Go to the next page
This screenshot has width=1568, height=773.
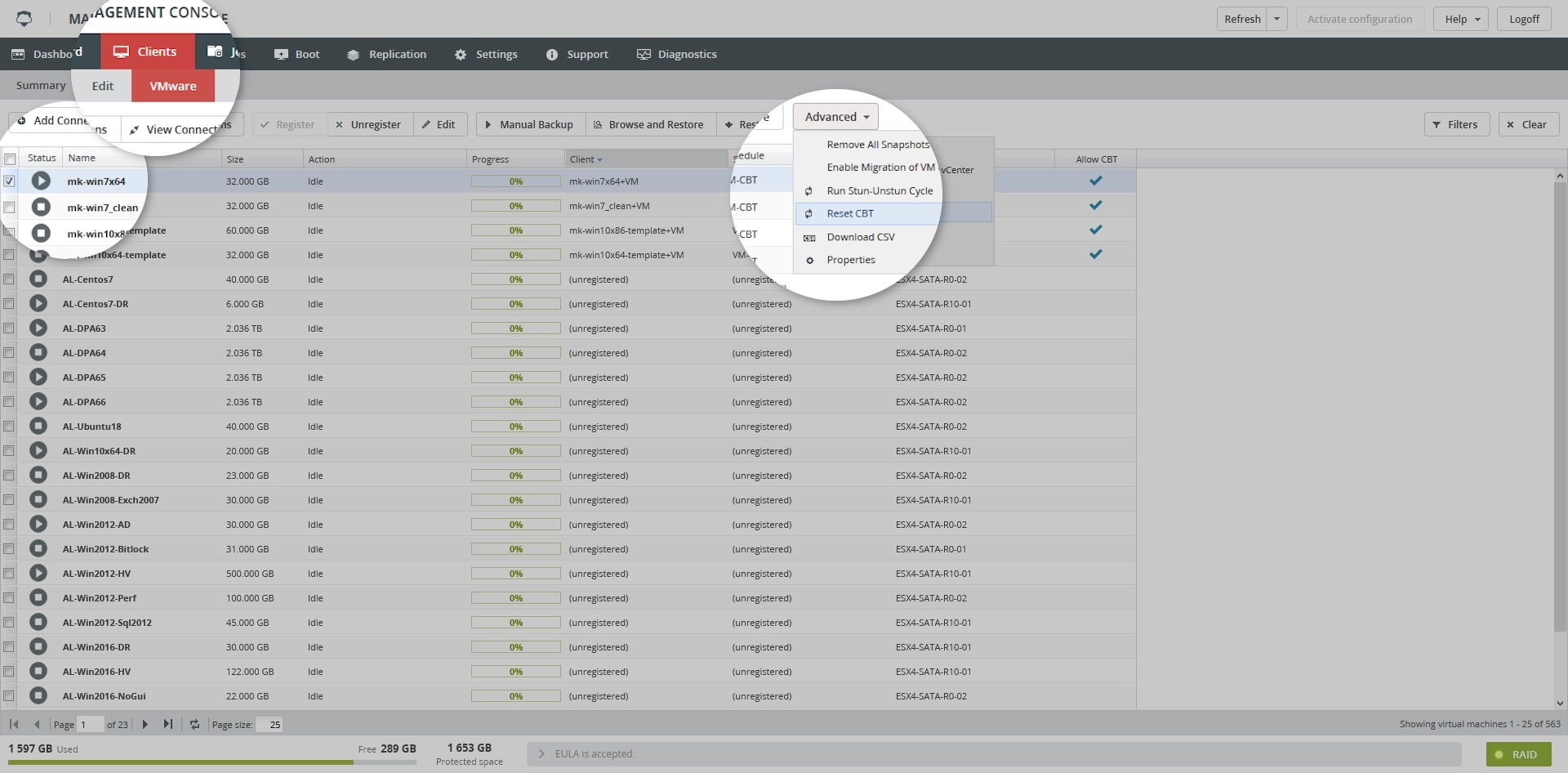pos(145,724)
